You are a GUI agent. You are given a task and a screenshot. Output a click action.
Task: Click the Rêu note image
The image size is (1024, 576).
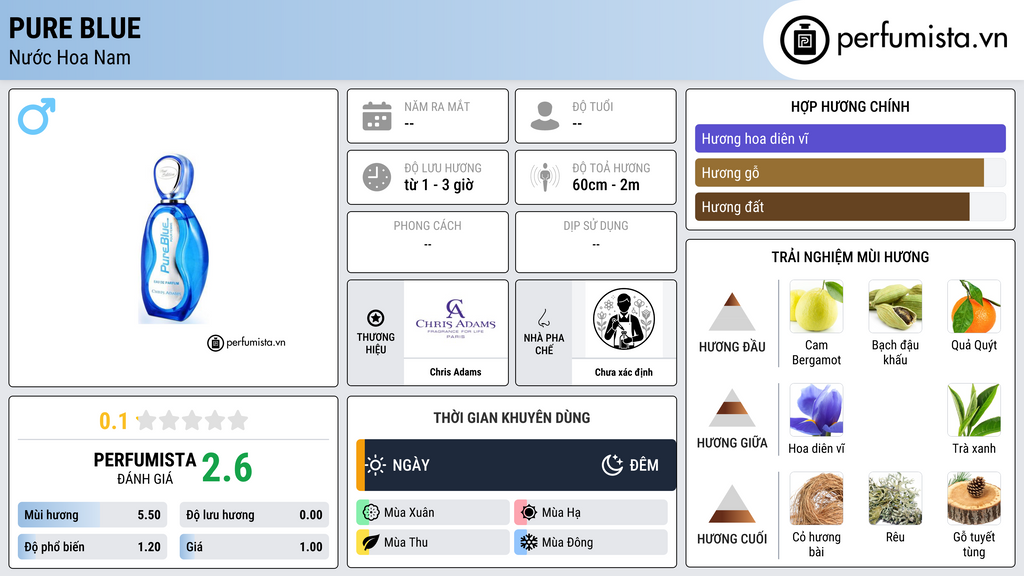point(895,498)
